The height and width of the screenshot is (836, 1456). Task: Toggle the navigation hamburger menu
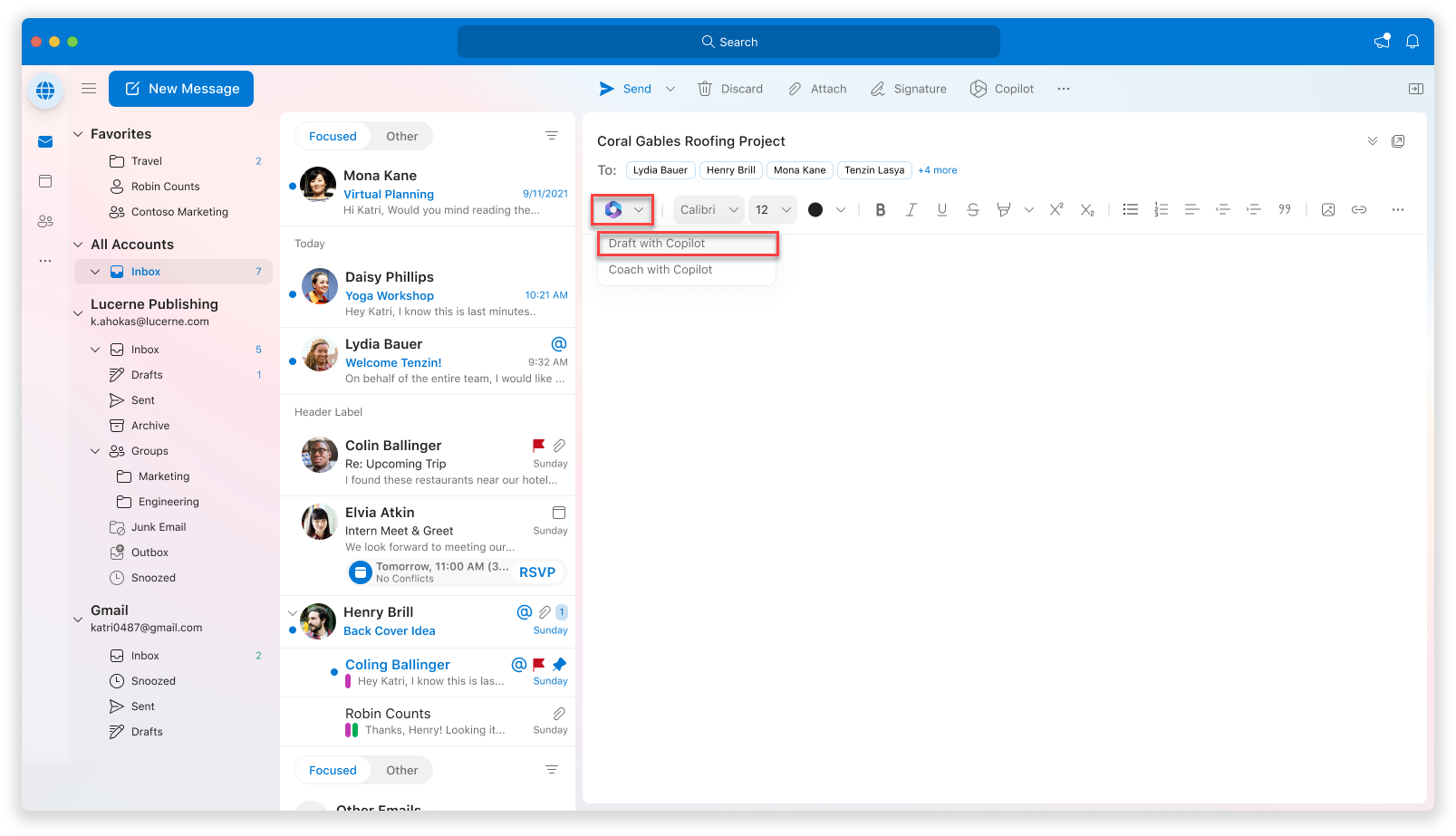[x=89, y=89]
